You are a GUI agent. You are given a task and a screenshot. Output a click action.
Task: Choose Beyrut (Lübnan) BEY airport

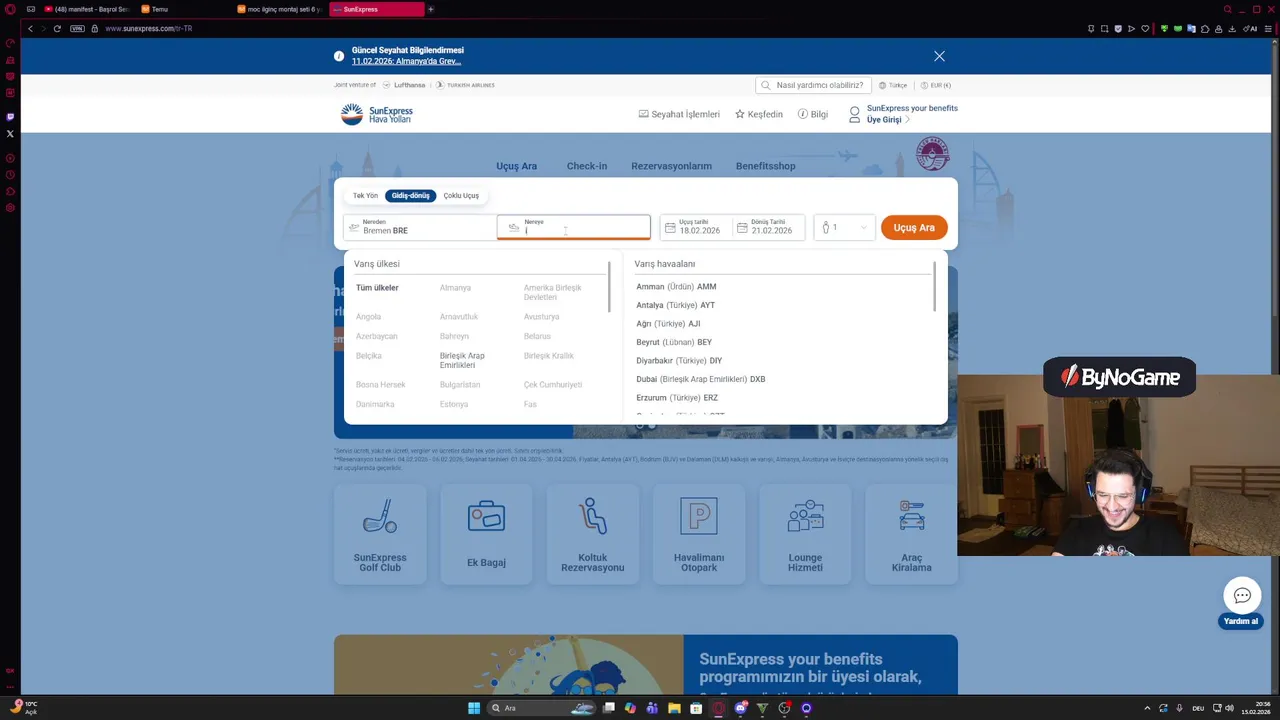pyautogui.click(x=674, y=342)
